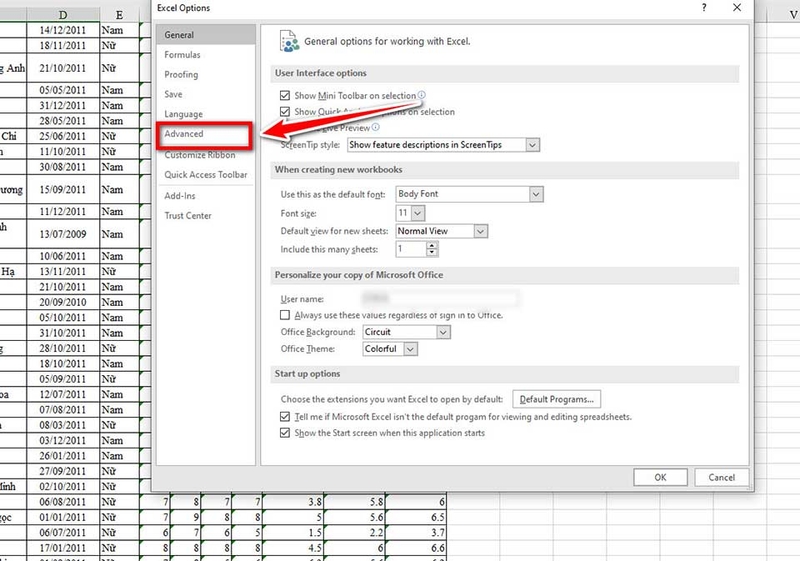Toggle Show Quick Analysis options checkbox
This screenshot has width=800, height=561.
[x=285, y=112]
